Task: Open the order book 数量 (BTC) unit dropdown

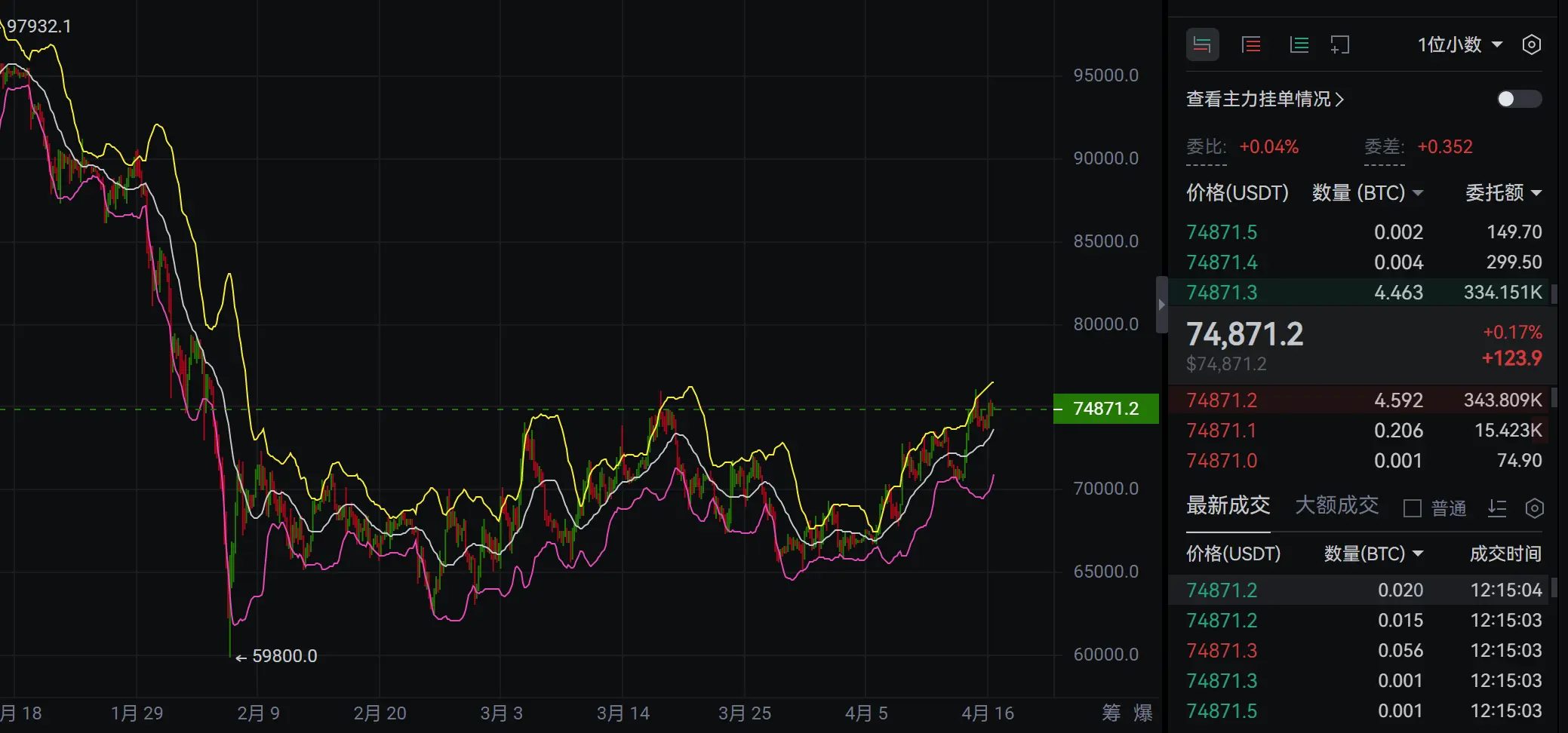Action: click(x=1367, y=193)
